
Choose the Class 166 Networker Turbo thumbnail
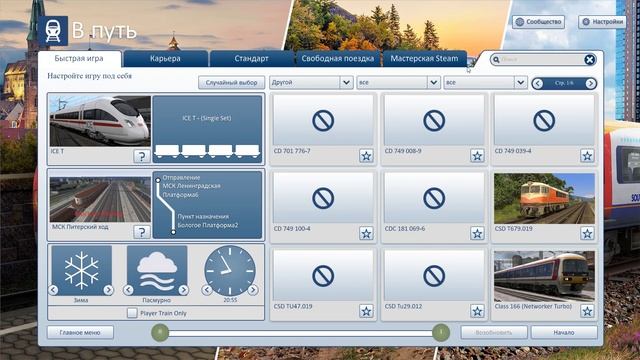544,276
